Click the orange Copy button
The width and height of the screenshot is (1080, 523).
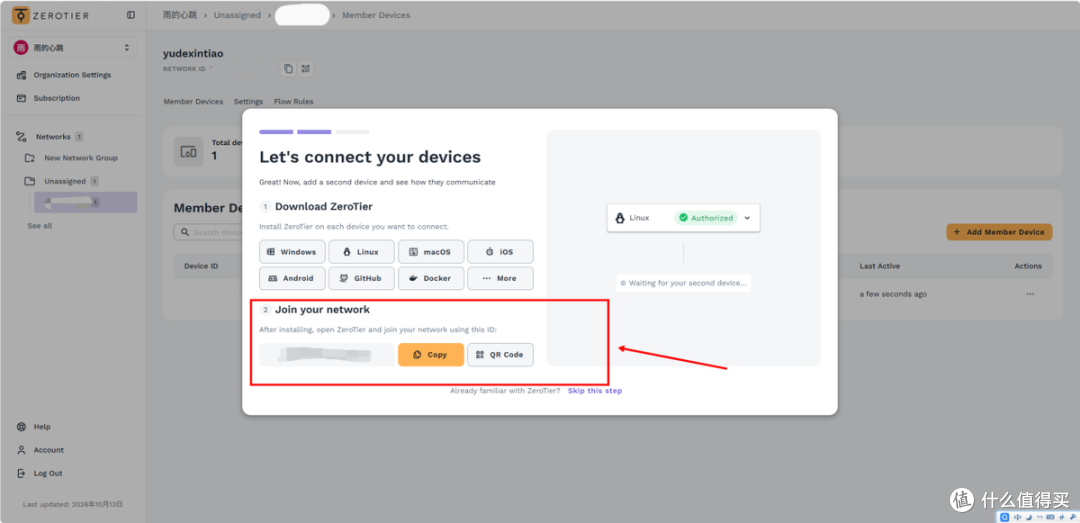coord(430,355)
